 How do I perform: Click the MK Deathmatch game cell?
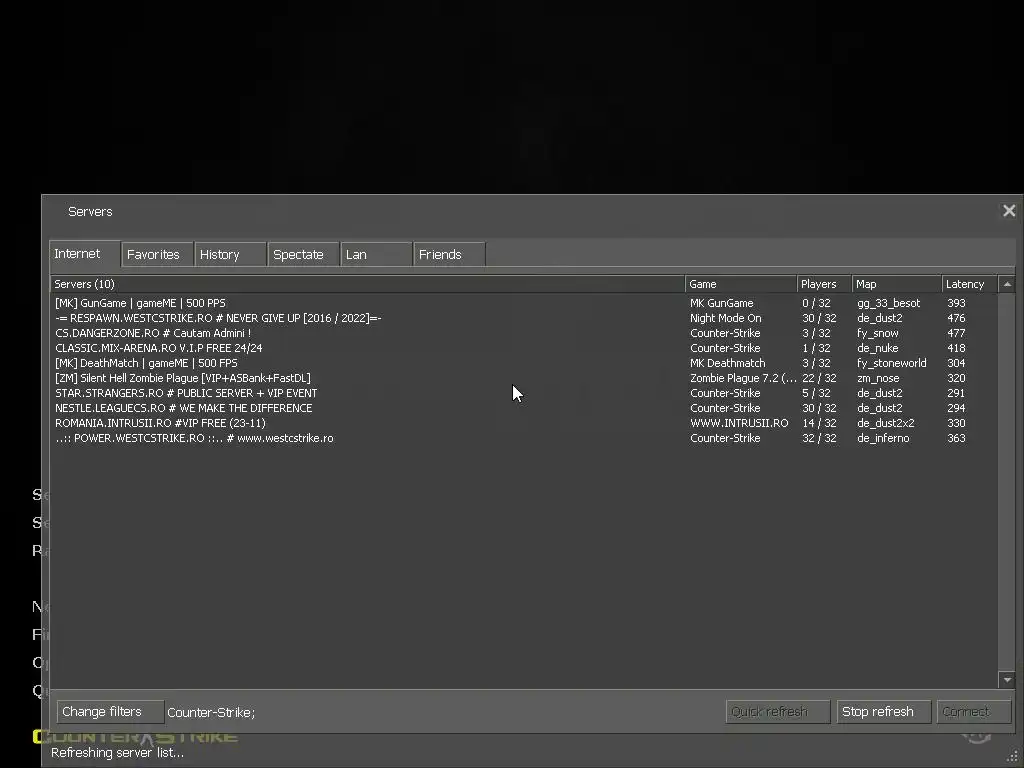(x=728, y=363)
